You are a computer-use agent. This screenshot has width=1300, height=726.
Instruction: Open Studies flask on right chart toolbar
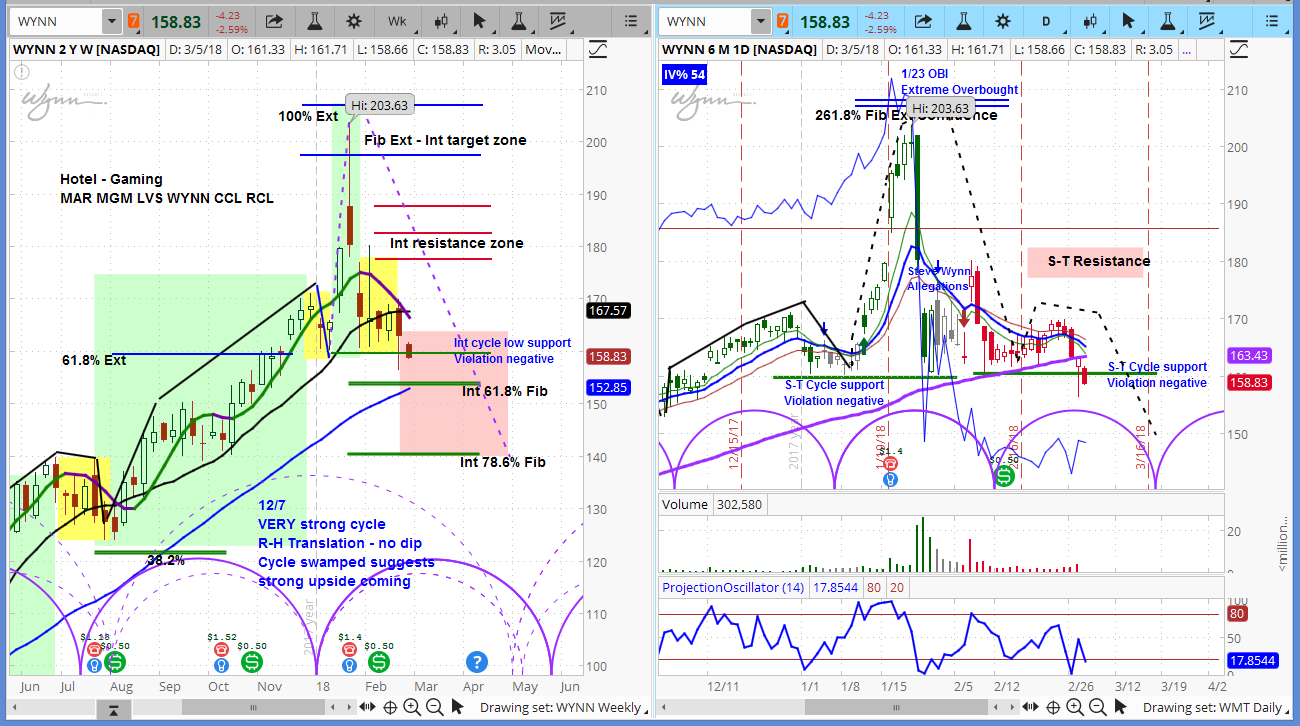click(x=963, y=21)
